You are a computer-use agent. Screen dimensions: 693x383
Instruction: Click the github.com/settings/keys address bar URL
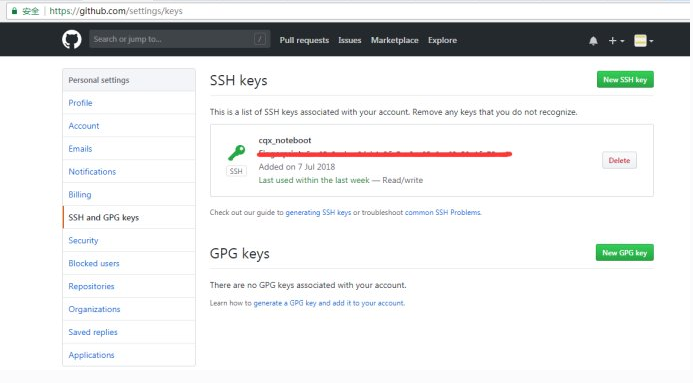tap(116, 11)
